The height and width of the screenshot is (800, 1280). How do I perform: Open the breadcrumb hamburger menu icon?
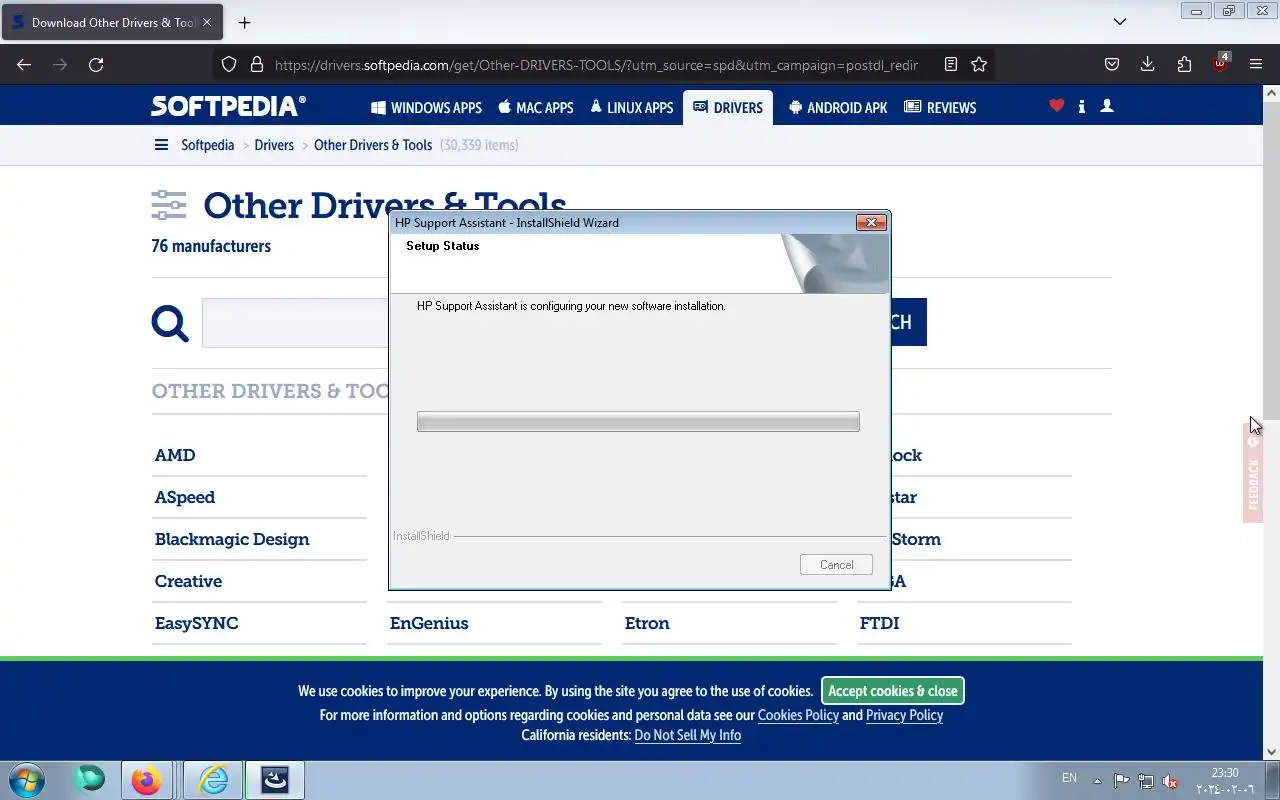pos(161,145)
